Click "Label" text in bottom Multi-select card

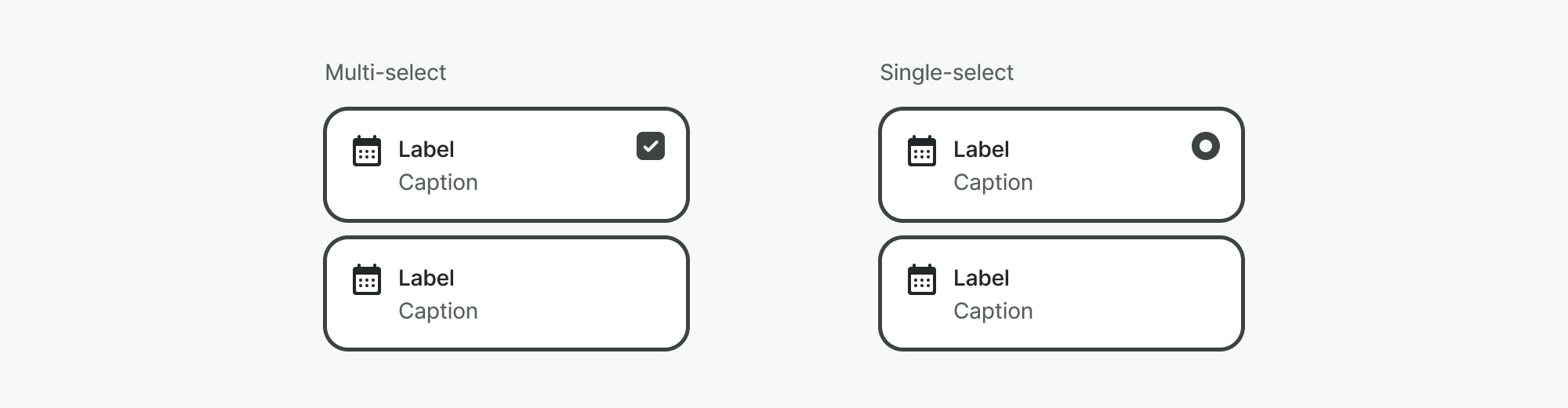pyautogui.click(x=426, y=278)
